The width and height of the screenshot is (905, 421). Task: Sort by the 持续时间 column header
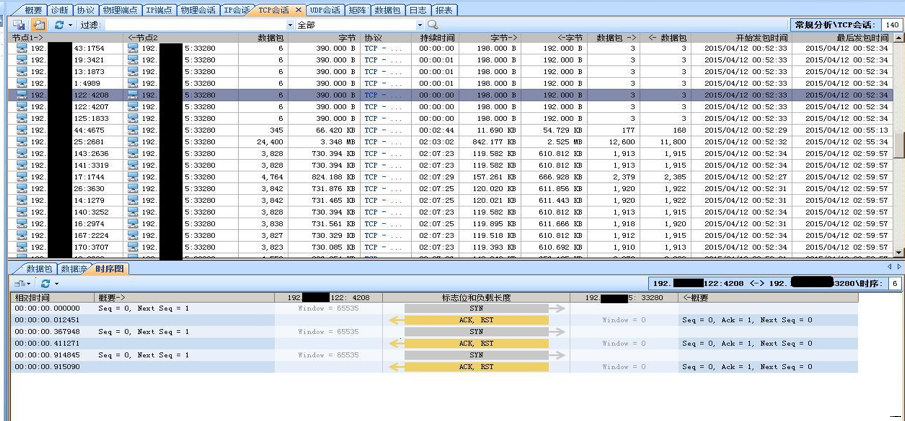[436, 37]
